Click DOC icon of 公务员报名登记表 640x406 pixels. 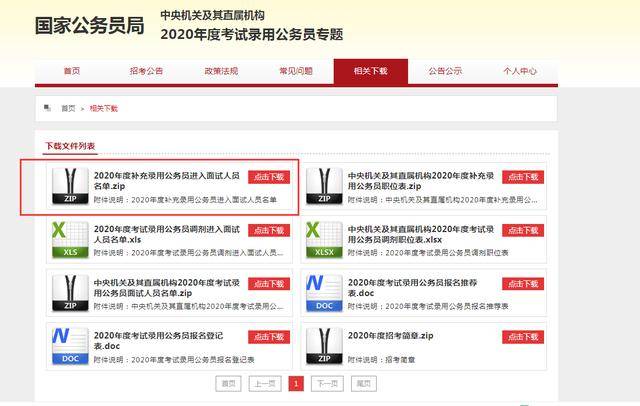pyautogui.click(x=70, y=346)
